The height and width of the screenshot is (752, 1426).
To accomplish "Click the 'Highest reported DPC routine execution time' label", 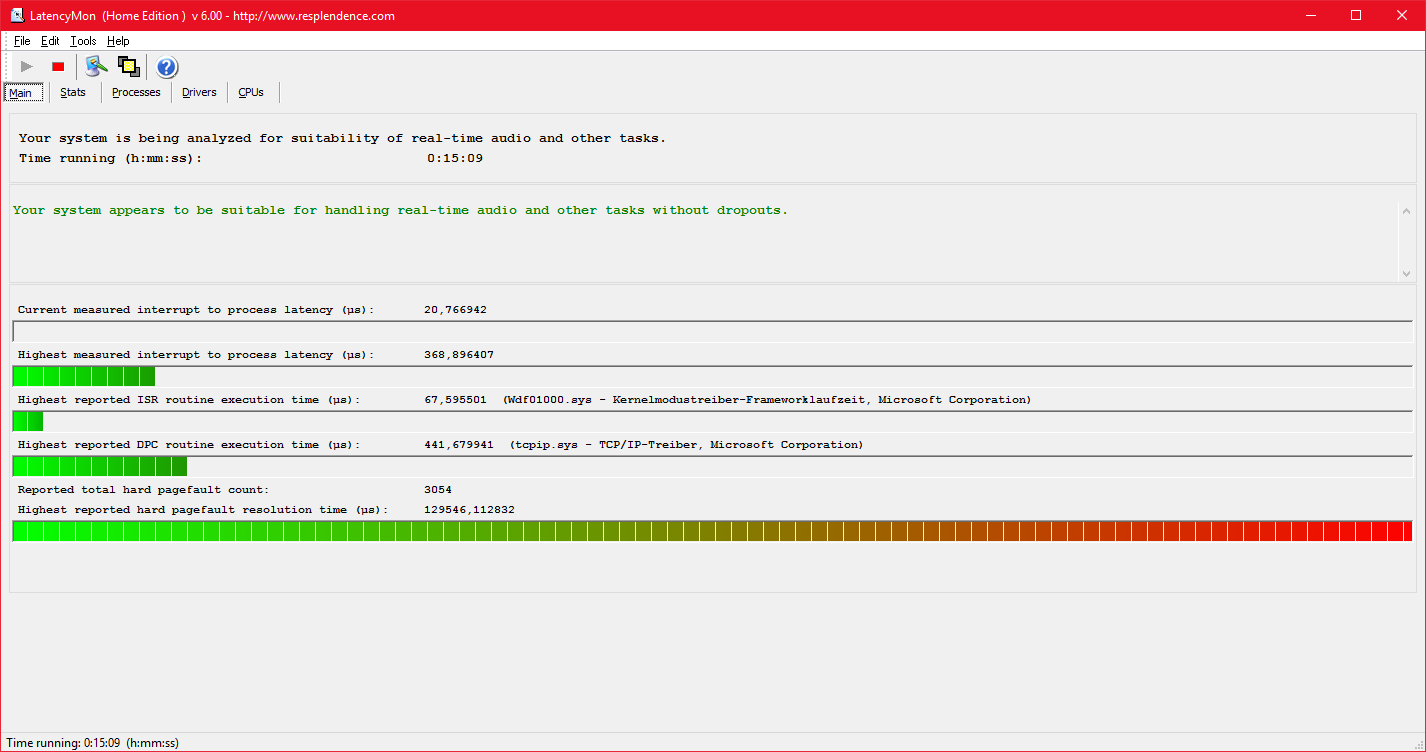I will pyautogui.click(x=189, y=445).
